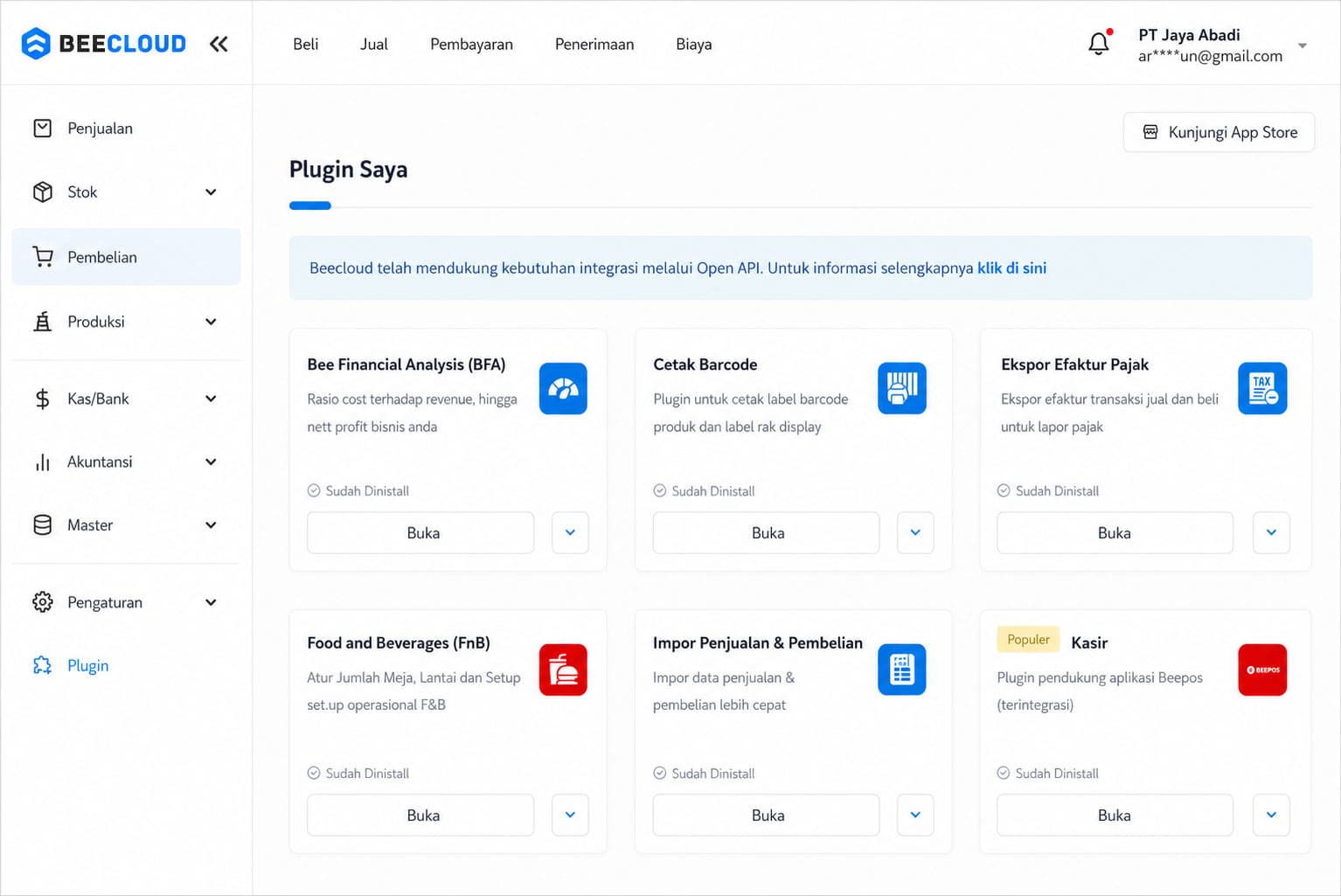Click Buka for Bee Financial Analysis
The image size is (1341, 896).
tap(420, 532)
